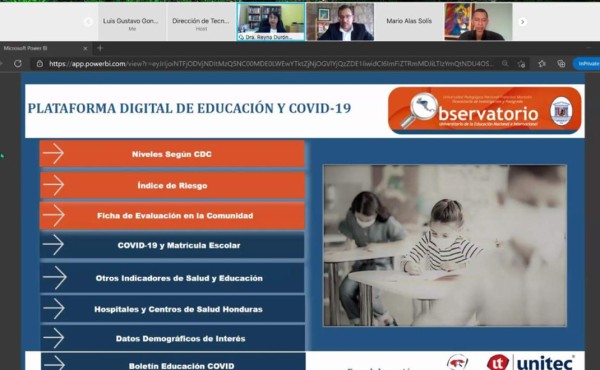Click the magnifying glass map in Observatorio logo
Screen dimensions: 600x370
point(420,110)
